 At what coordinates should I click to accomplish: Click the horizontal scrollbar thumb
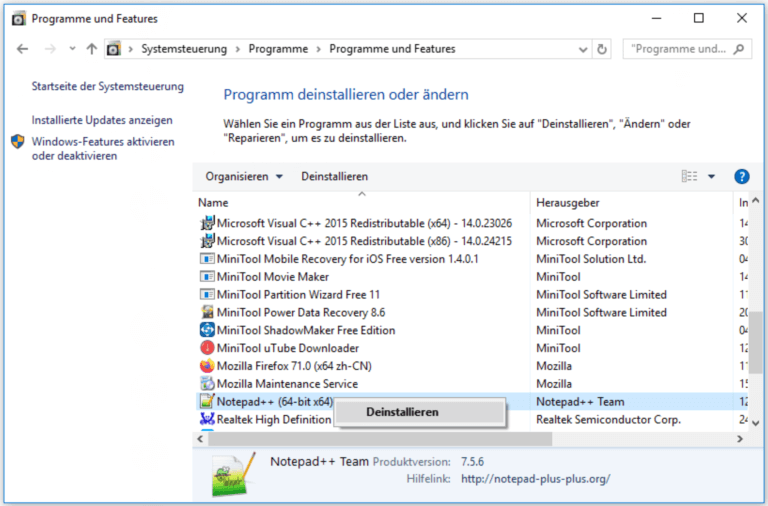click(x=380, y=439)
